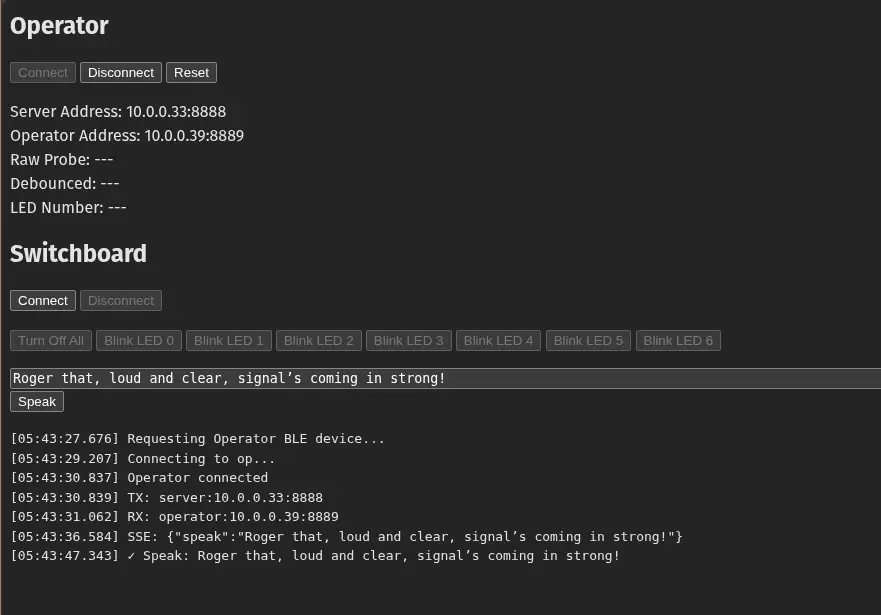Image resolution: width=881 pixels, height=615 pixels.
Task: Select the Blink LED 3 button
Action: (409, 341)
